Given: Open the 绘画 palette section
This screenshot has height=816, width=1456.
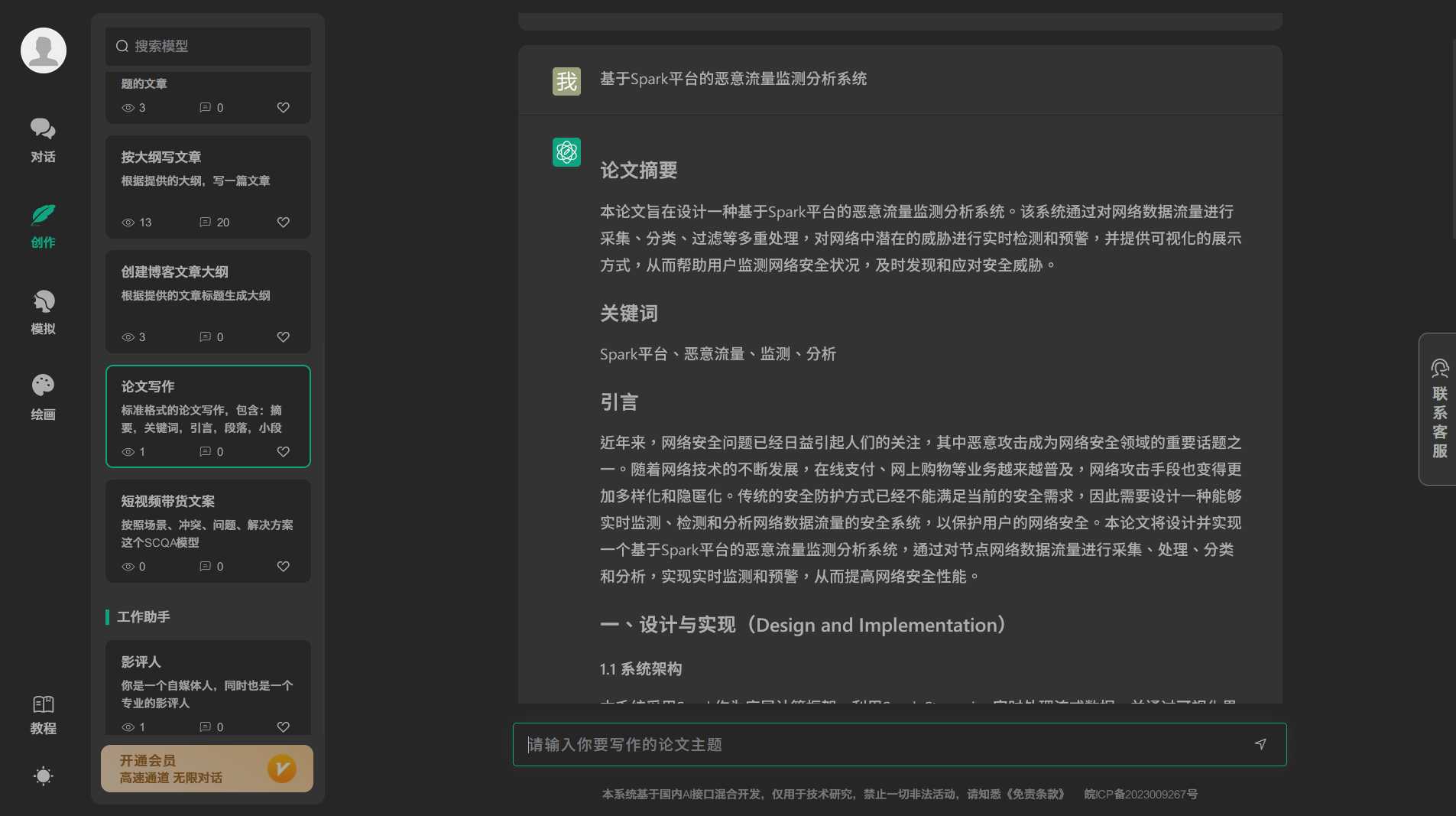Looking at the screenshot, I should (x=43, y=398).
